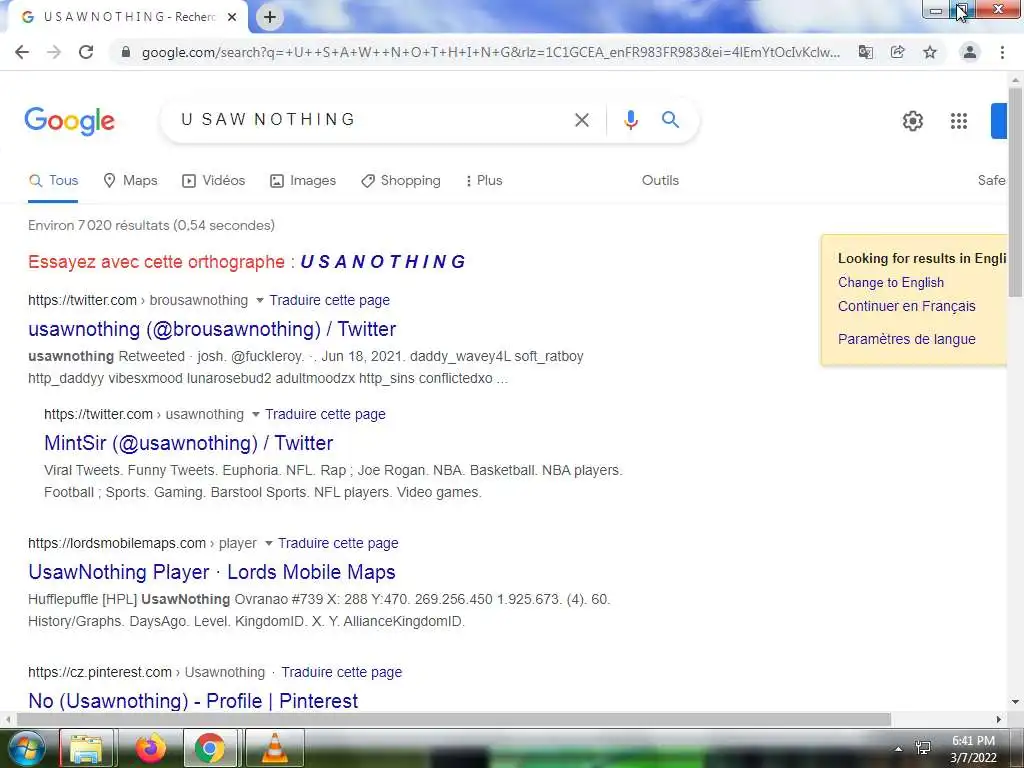1024x768 pixels.
Task: Go back with the browser back arrow
Action: pos(22,52)
